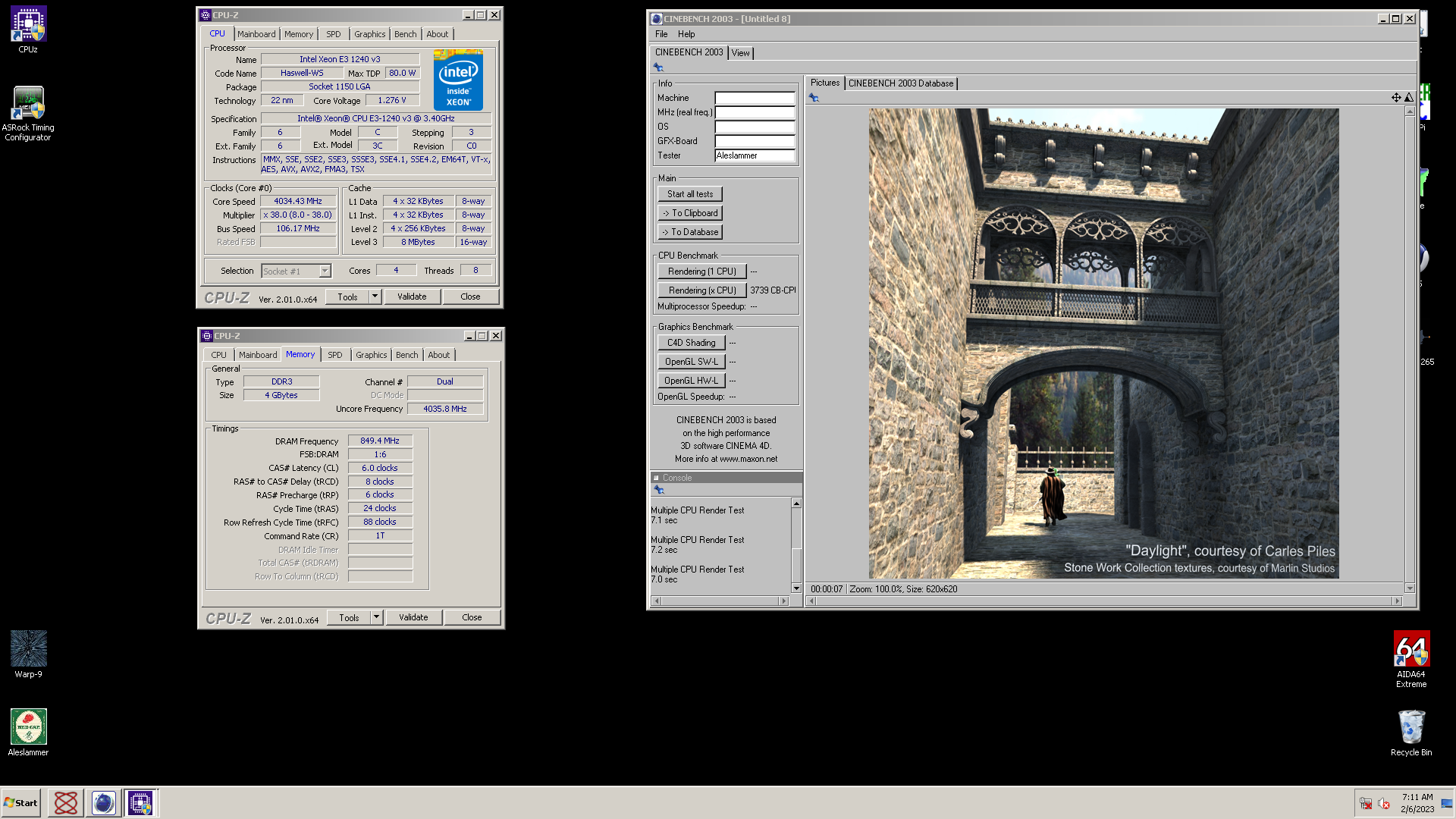Viewport: 1456px width, 819px height.
Task: Switch to the CPU-Z taskbar button
Action: tap(140, 803)
